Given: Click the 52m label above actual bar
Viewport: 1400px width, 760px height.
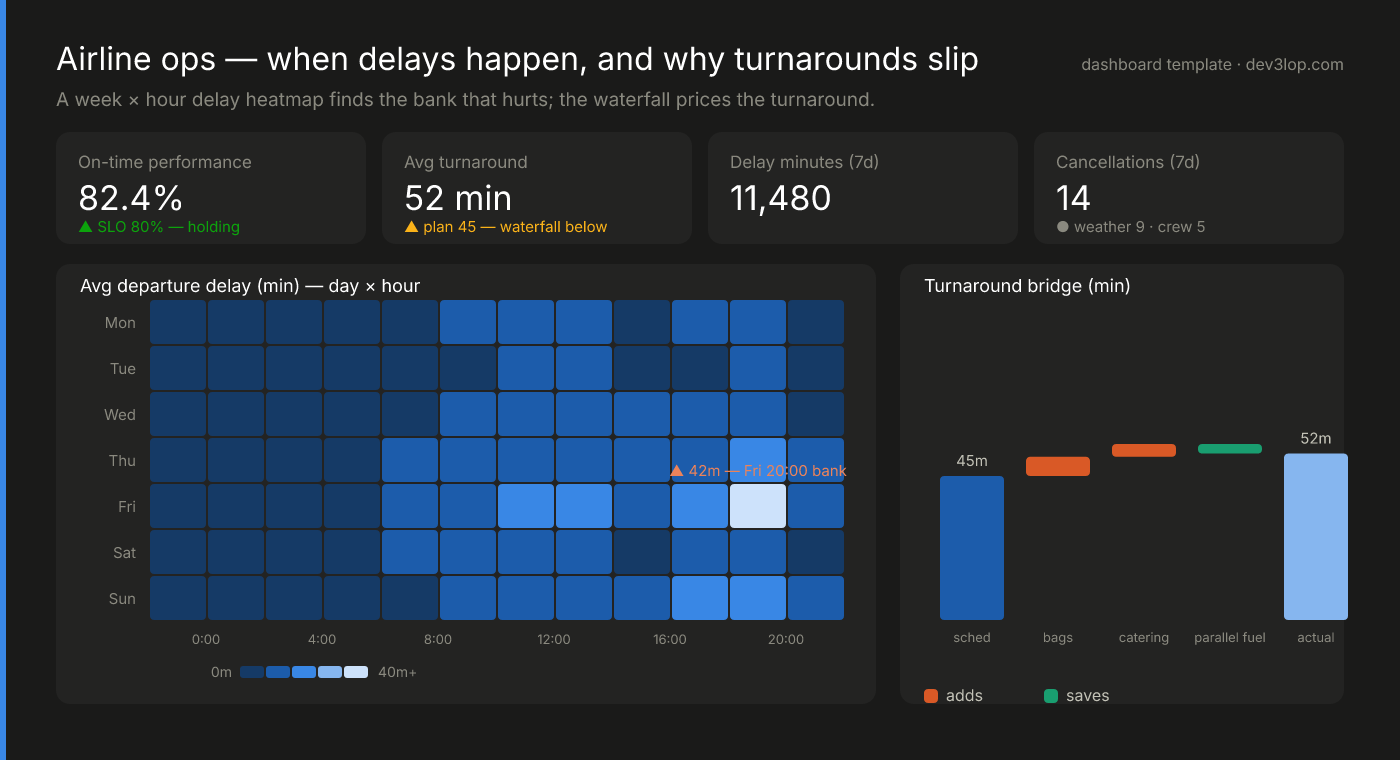Looking at the screenshot, I should click(x=1316, y=439).
